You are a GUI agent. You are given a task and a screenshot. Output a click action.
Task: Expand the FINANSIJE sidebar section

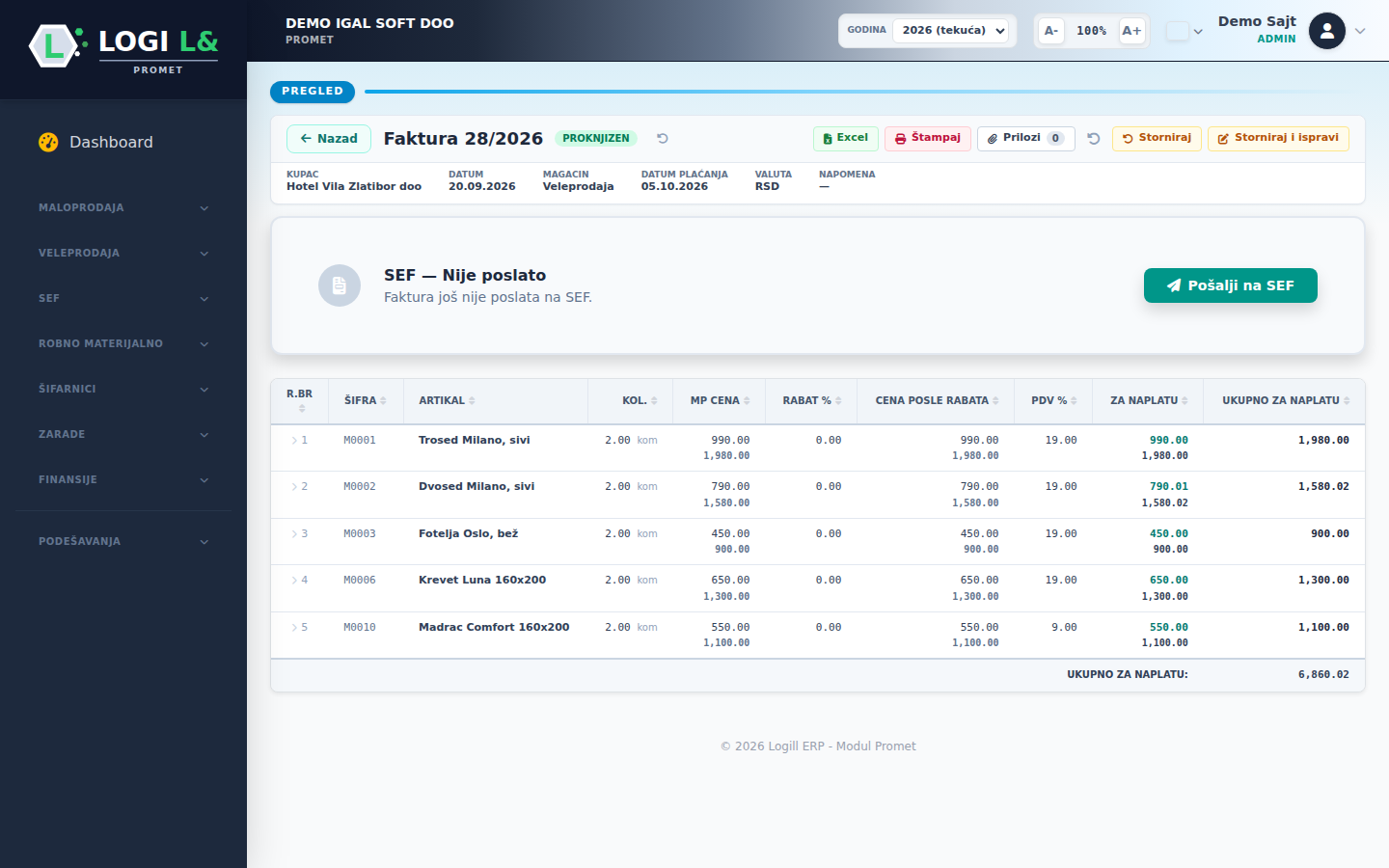(x=123, y=479)
